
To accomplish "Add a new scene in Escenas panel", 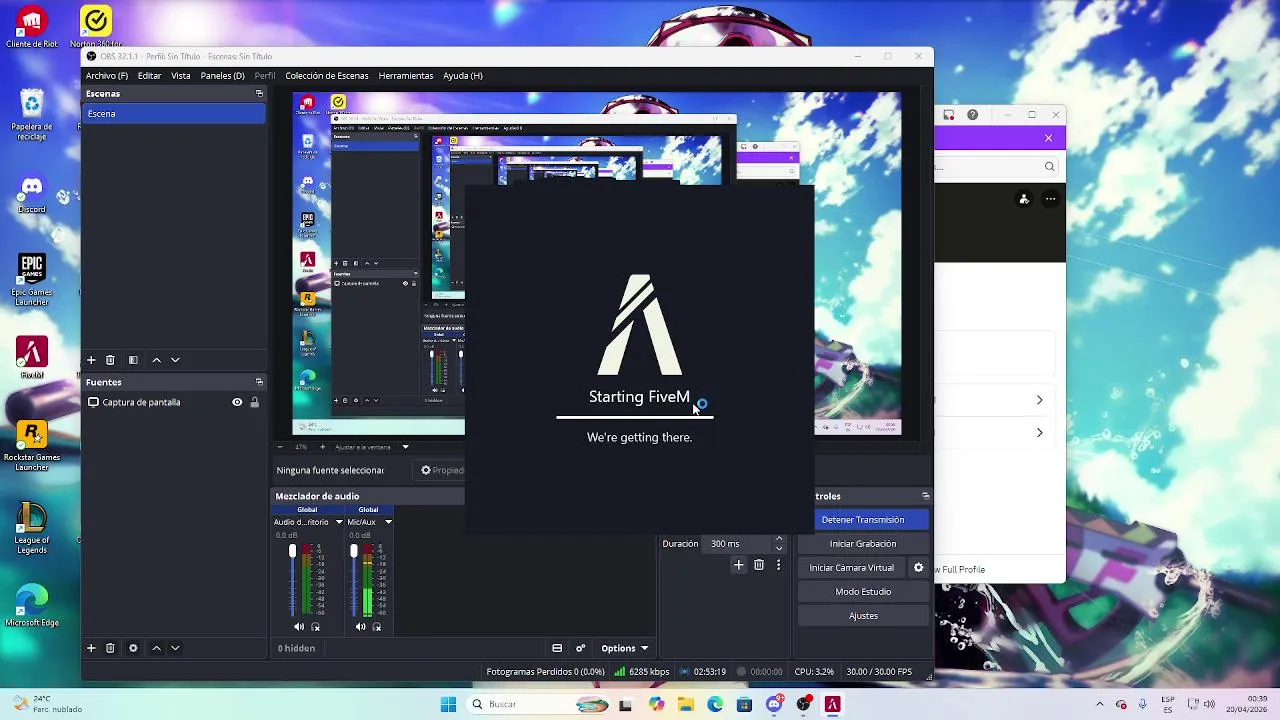I will [x=91, y=360].
